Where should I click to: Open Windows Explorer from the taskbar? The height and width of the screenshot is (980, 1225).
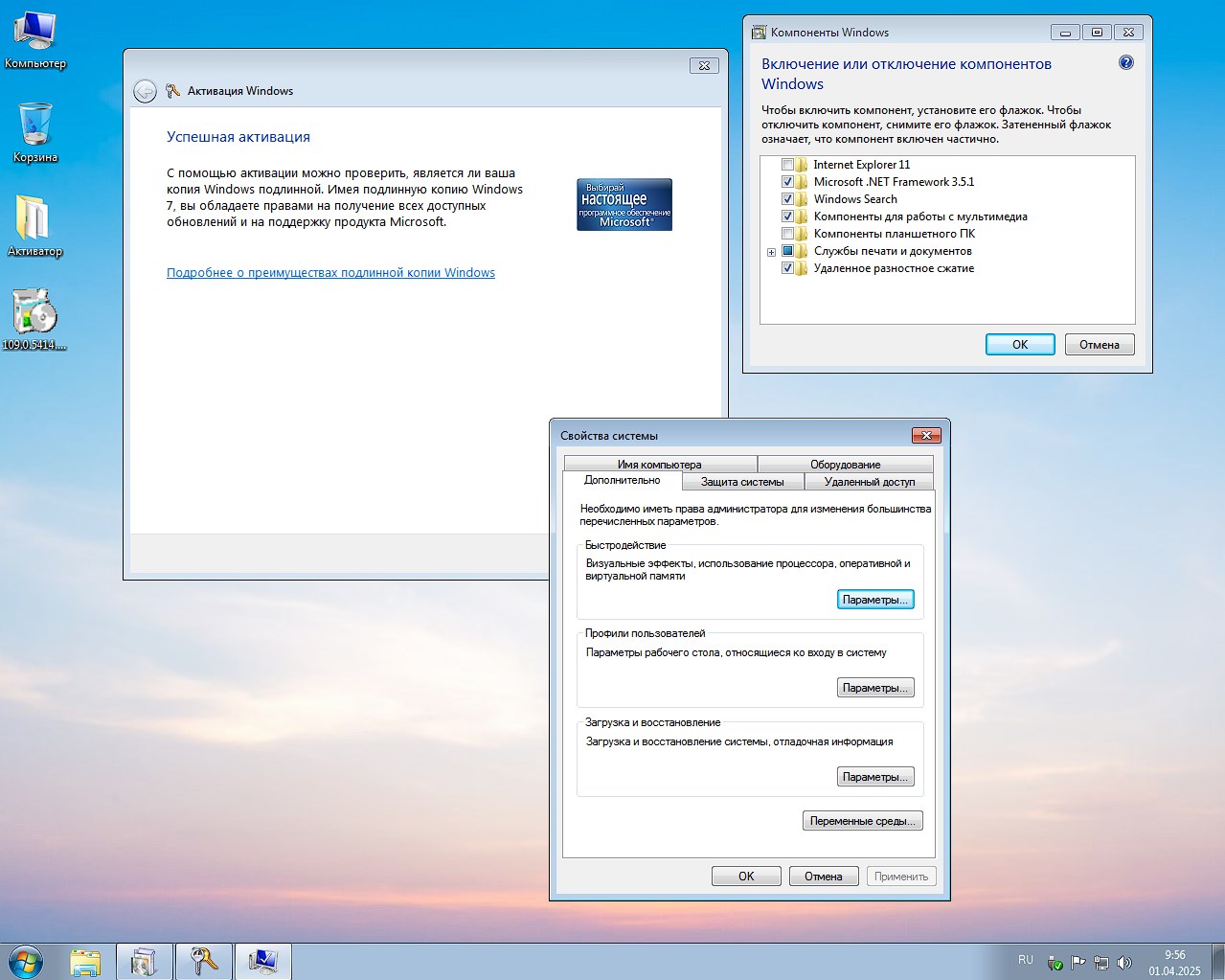[85, 962]
